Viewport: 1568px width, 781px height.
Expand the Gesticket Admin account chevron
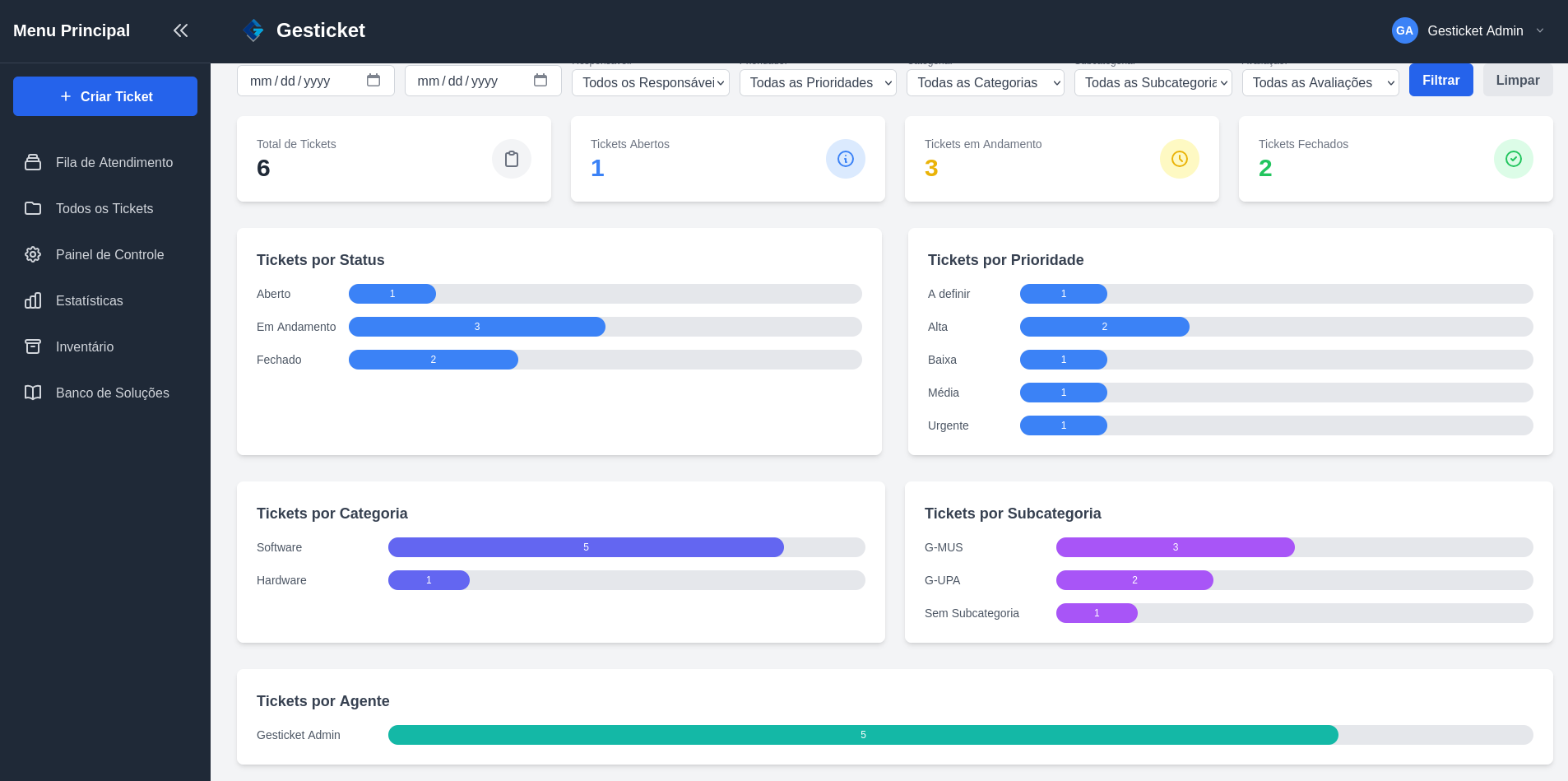point(1540,30)
